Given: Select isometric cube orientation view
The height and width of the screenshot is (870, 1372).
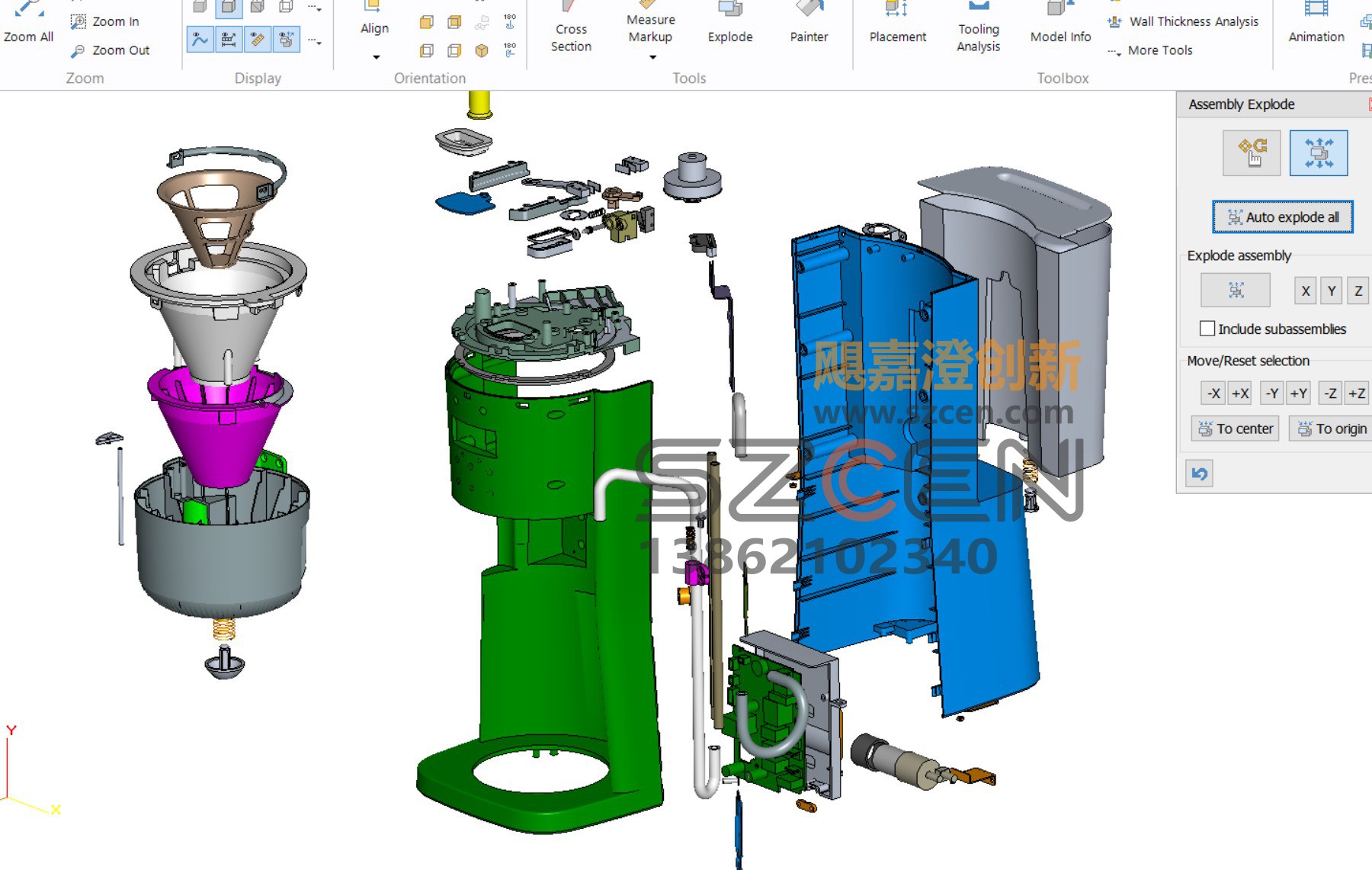Looking at the screenshot, I should 482,51.
